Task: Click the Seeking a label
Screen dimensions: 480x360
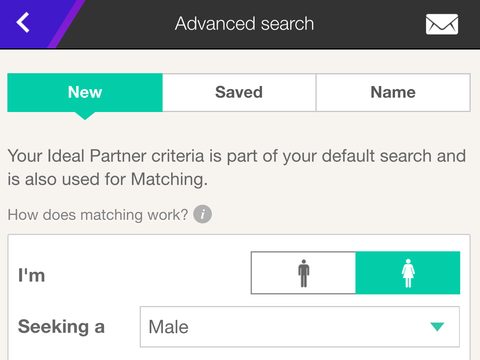Action: 61,327
